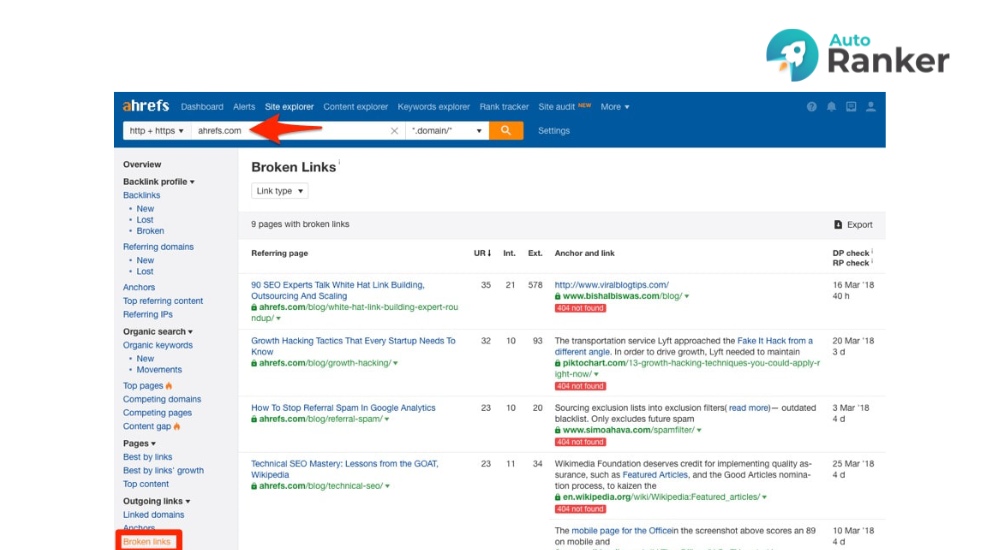The height and width of the screenshot is (550, 1000).
Task: Open the 90 SEO Experts referring page
Action: (x=337, y=290)
